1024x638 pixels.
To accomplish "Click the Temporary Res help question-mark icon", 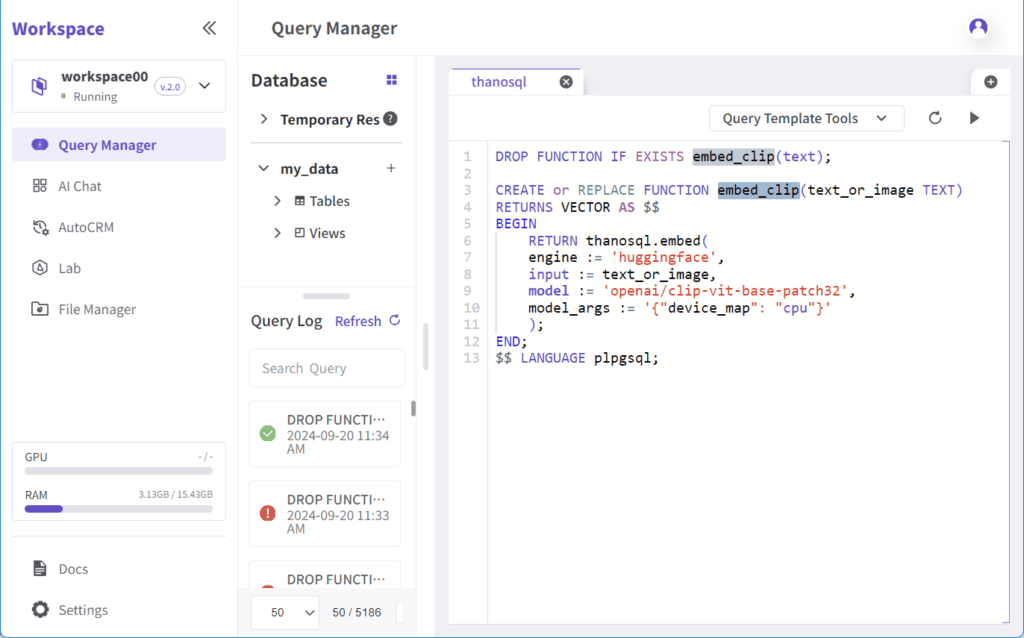I will [x=391, y=119].
